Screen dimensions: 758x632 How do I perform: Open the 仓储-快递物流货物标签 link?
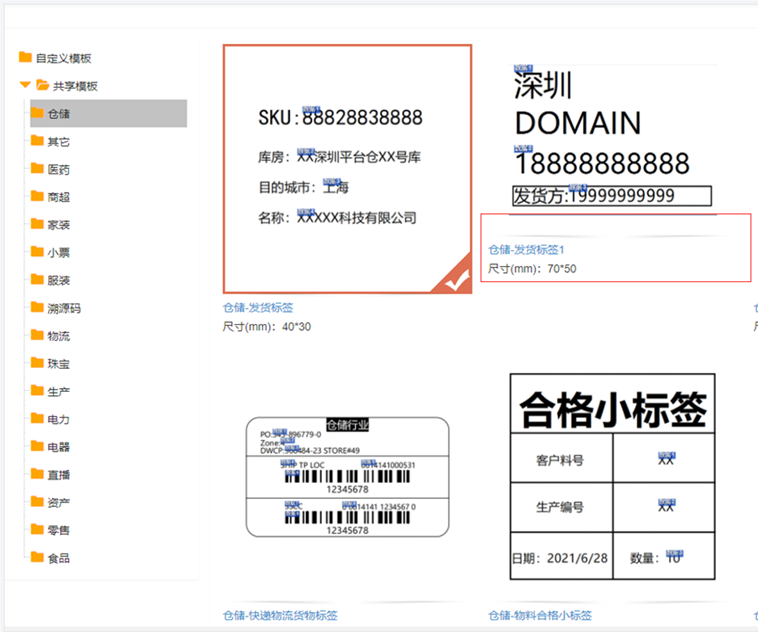280,616
